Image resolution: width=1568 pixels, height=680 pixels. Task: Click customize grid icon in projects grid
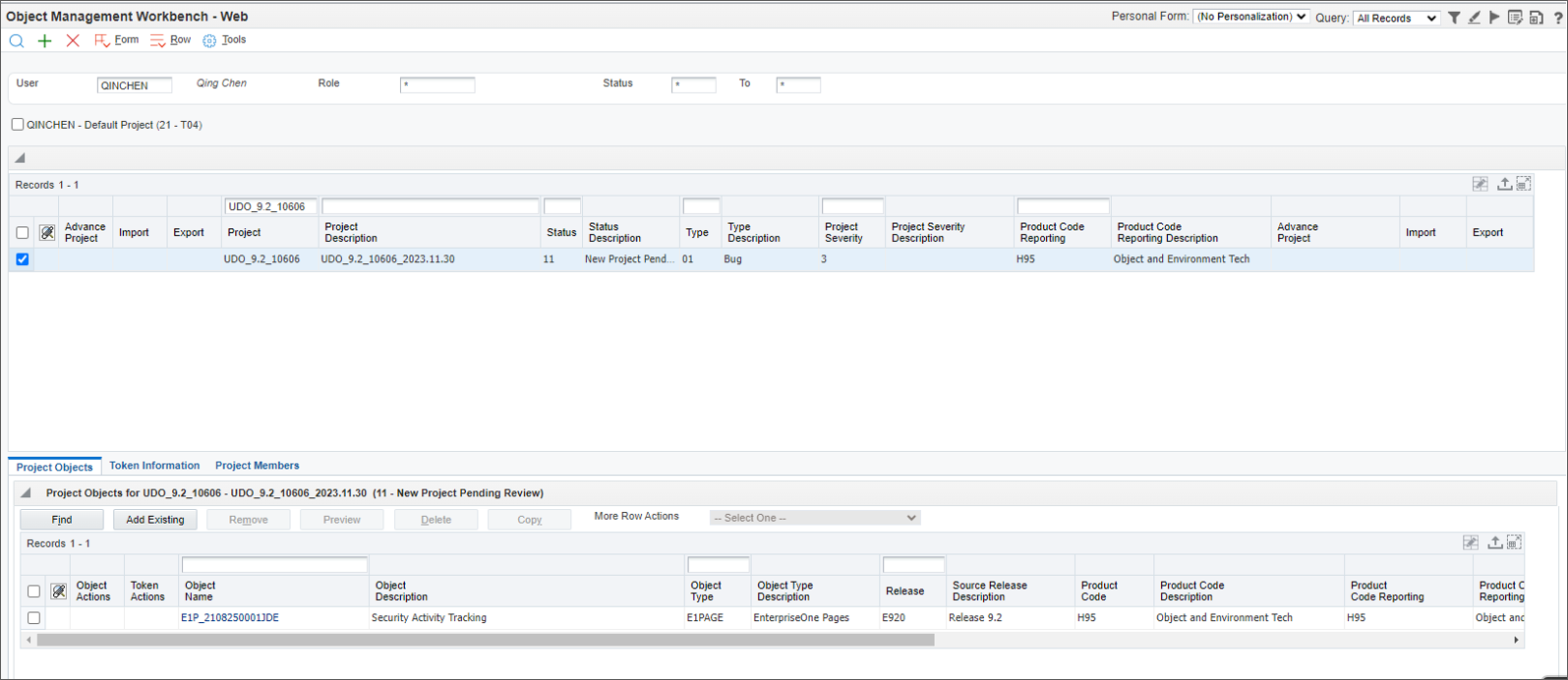[1480, 184]
